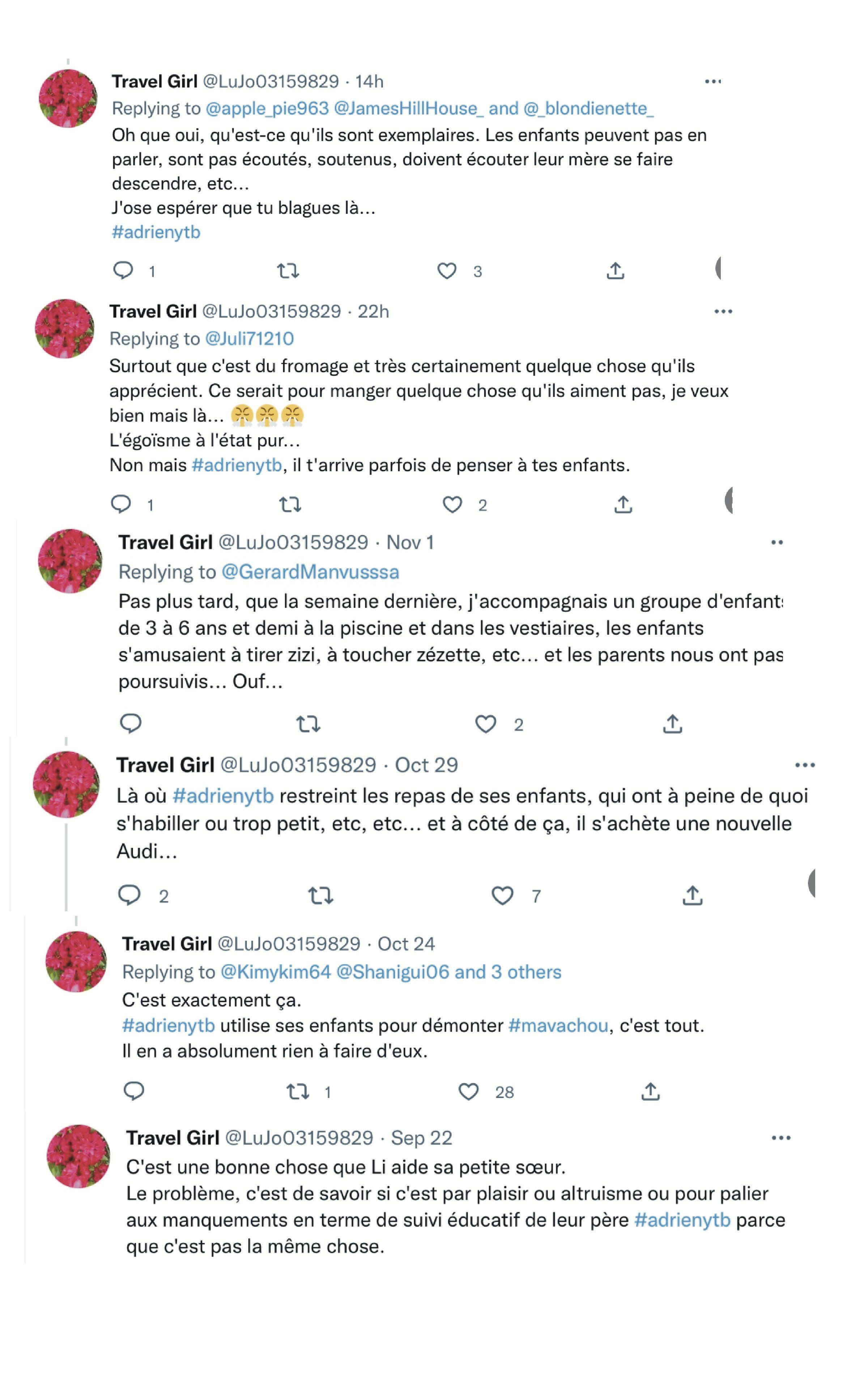Open the #mavachou hashtag
This screenshot has height=1375, width=868.
coord(558,1025)
